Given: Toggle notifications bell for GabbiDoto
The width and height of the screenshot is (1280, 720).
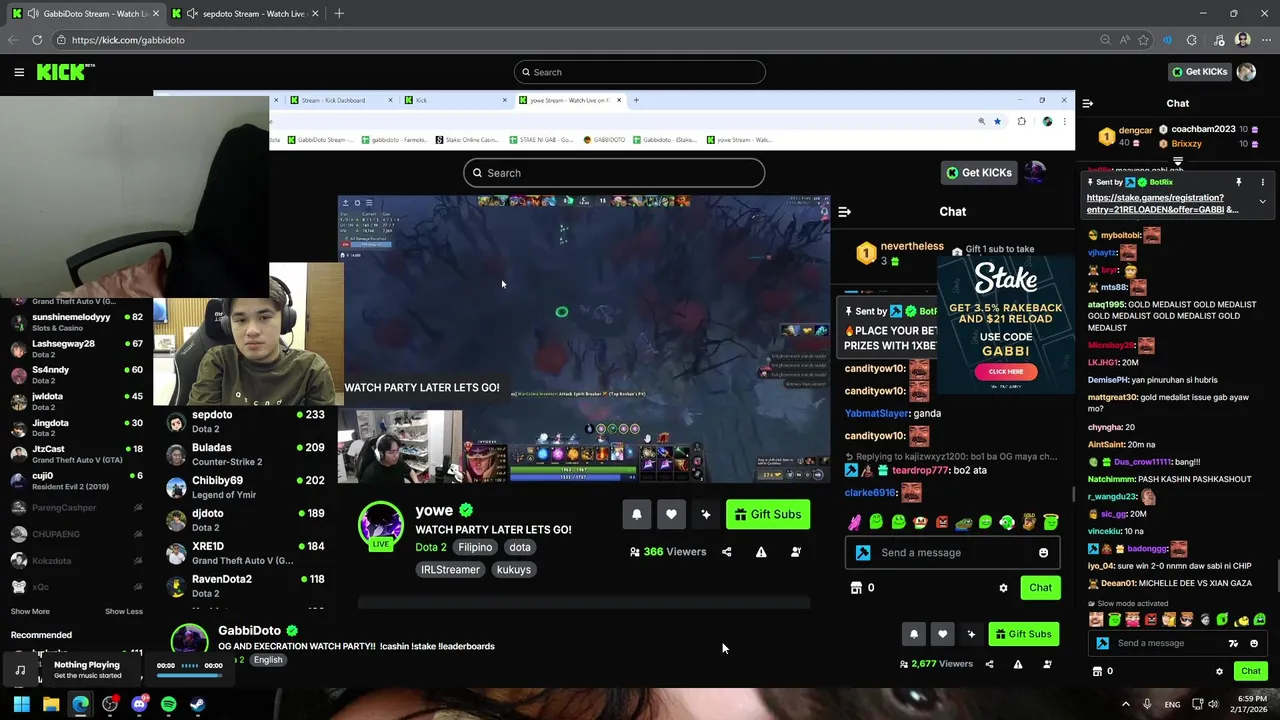Looking at the screenshot, I should pyautogui.click(x=913, y=634).
